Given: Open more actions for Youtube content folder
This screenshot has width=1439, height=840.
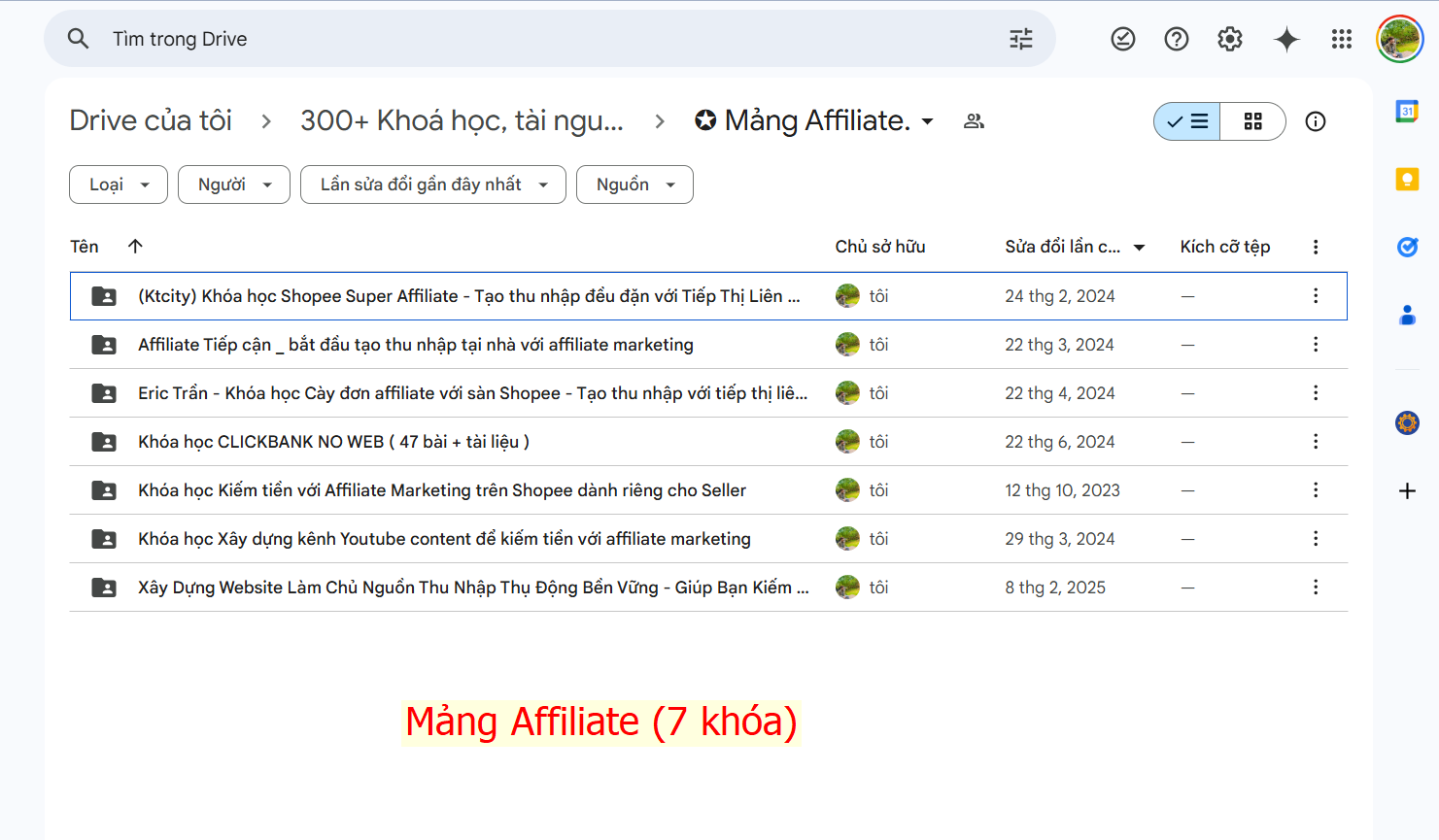Looking at the screenshot, I should pos(1316,539).
